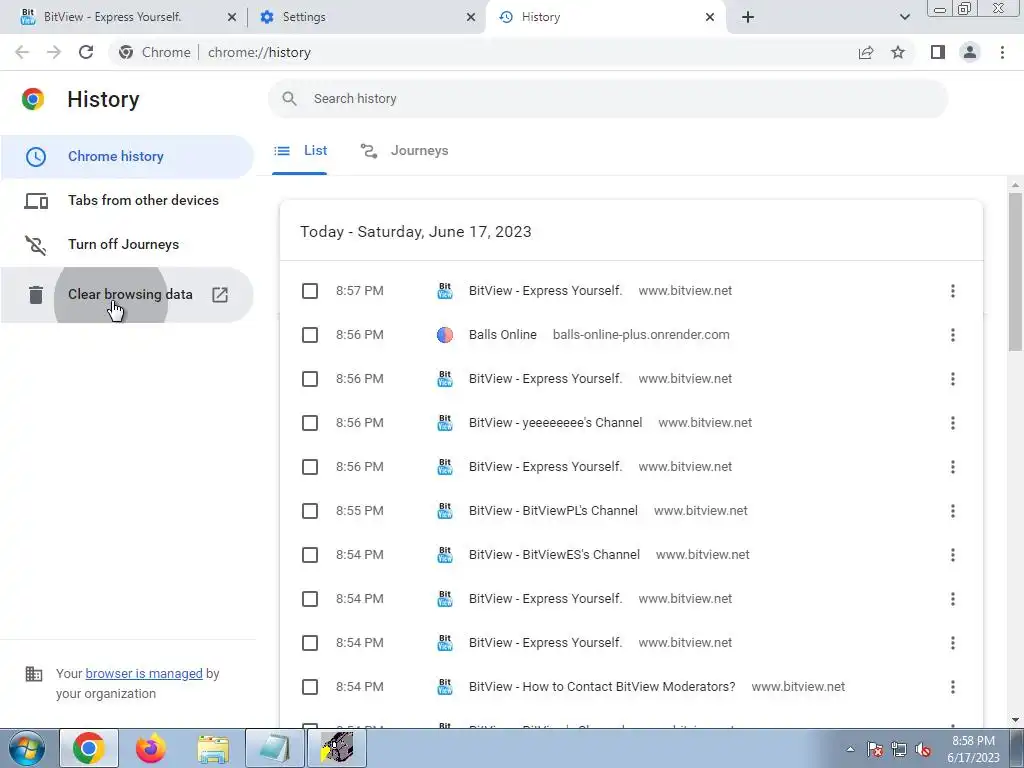Open actions menu for BitViewES's Channel entry
Screen dimensions: 1024x768
pyautogui.click(x=953, y=555)
